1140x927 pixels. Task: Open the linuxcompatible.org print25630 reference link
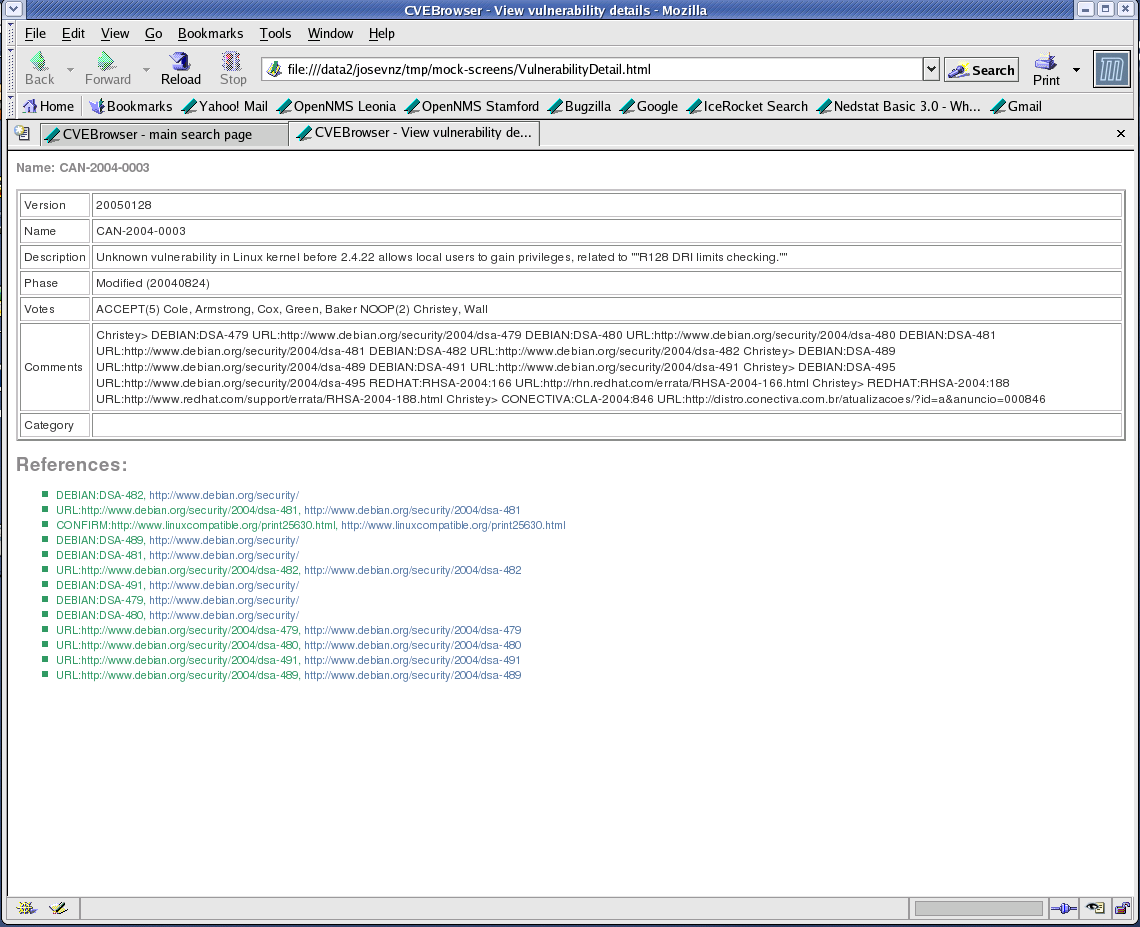point(453,525)
